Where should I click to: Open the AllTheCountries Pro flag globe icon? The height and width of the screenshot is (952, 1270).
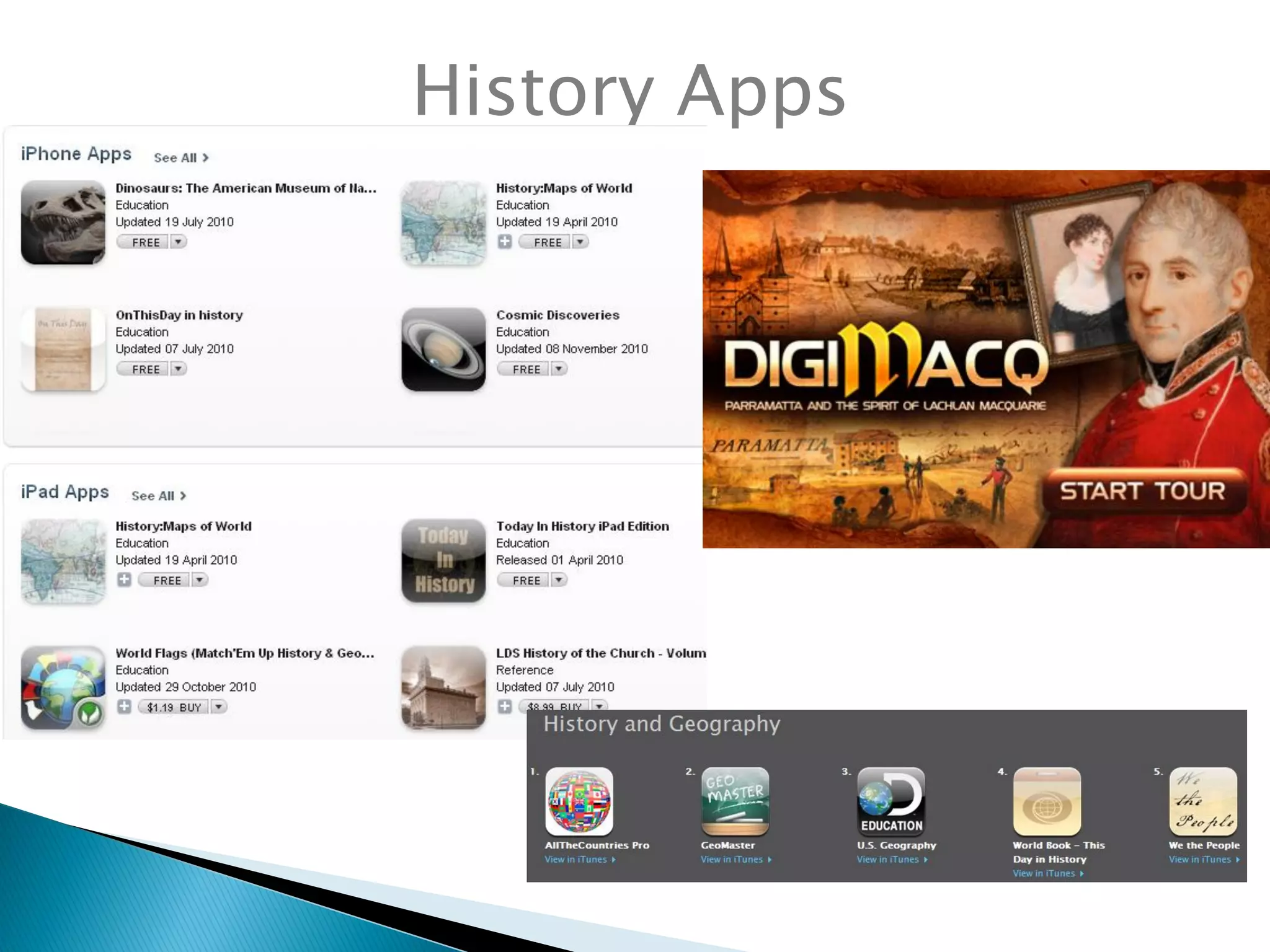[579, 801]
